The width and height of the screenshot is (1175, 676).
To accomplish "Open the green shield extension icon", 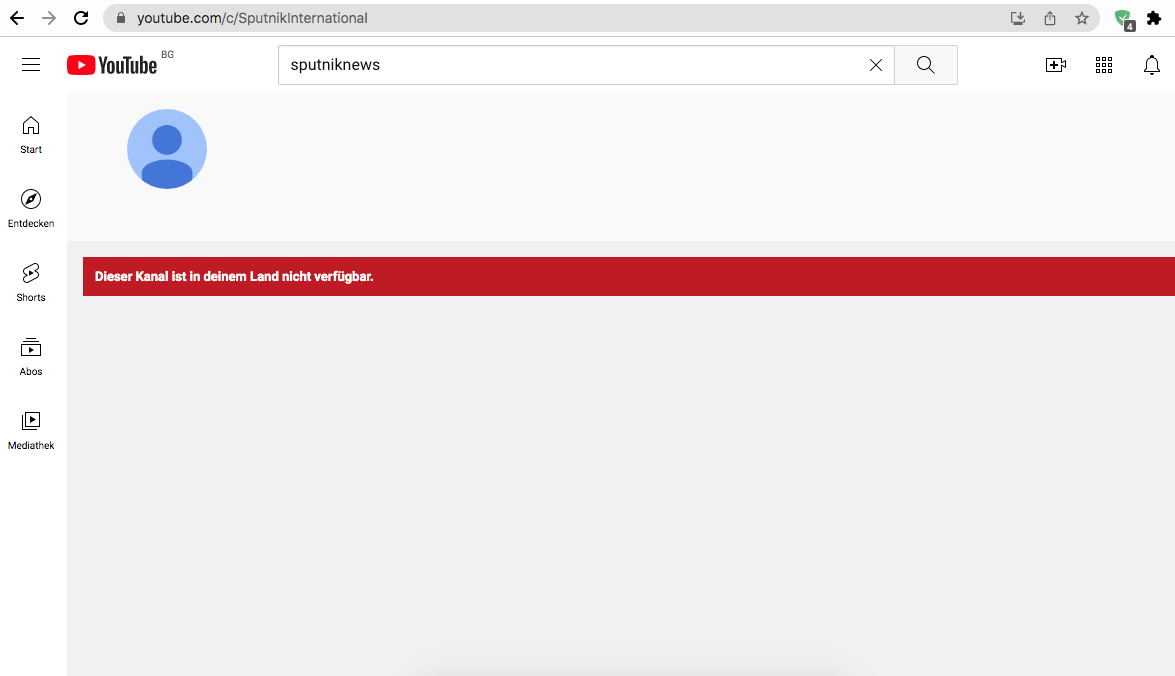I will [1123, 19].
